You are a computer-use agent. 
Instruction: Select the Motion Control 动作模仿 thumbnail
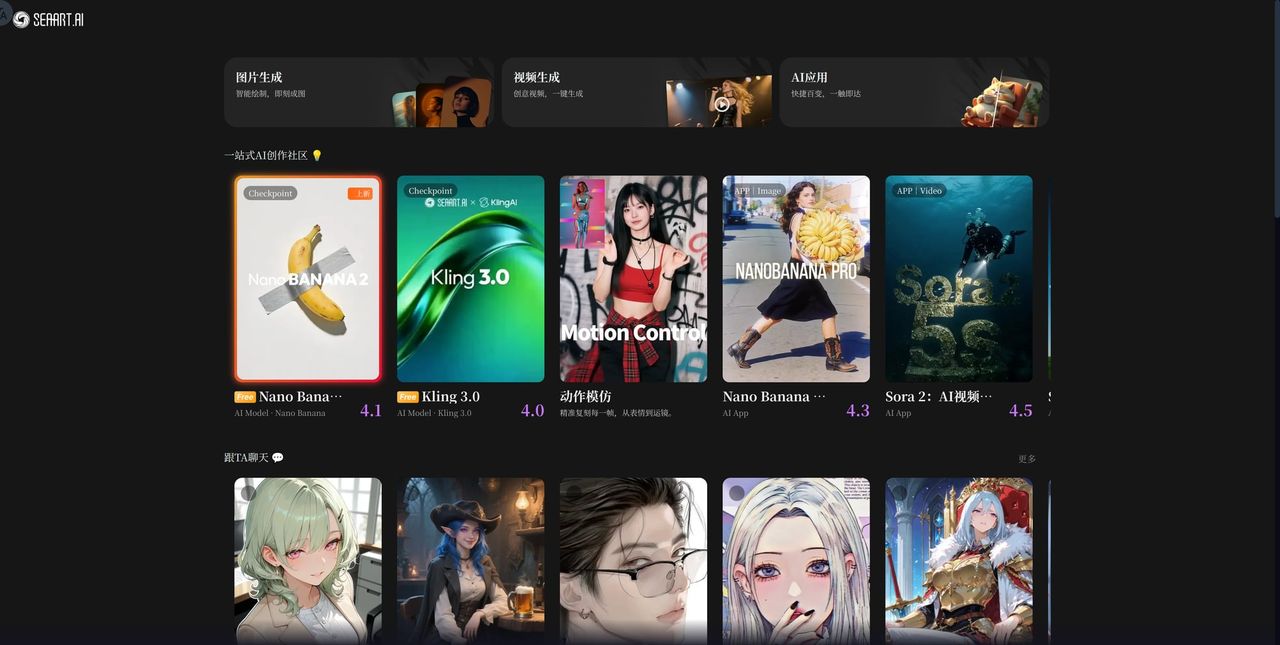click(633, 279)
